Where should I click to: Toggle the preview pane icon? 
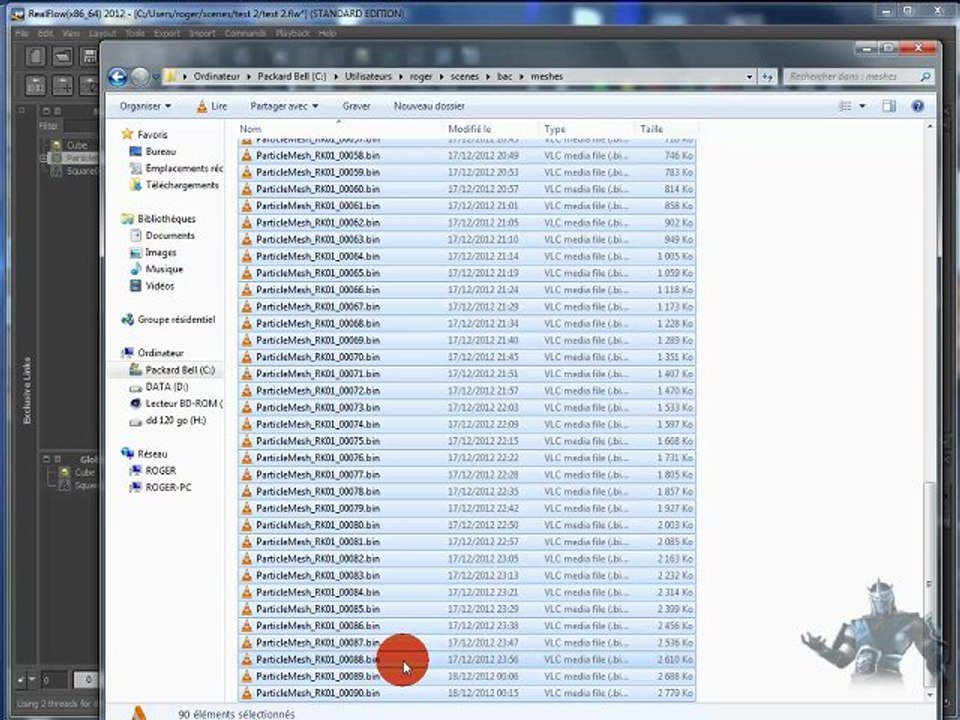(x=889, y=106)
